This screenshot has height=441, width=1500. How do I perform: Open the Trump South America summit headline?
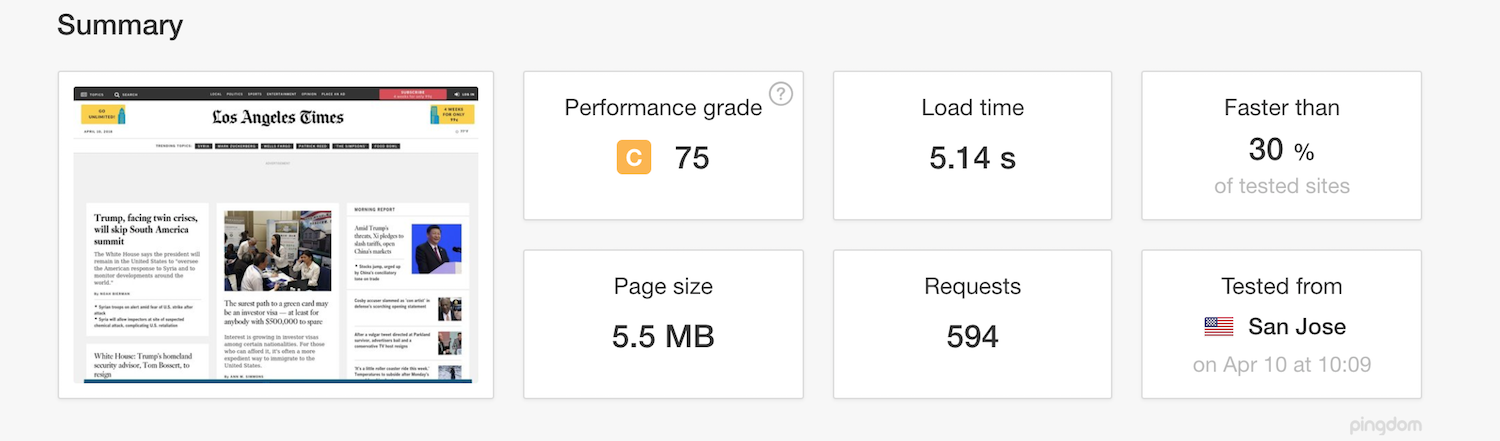coord(140,229)
